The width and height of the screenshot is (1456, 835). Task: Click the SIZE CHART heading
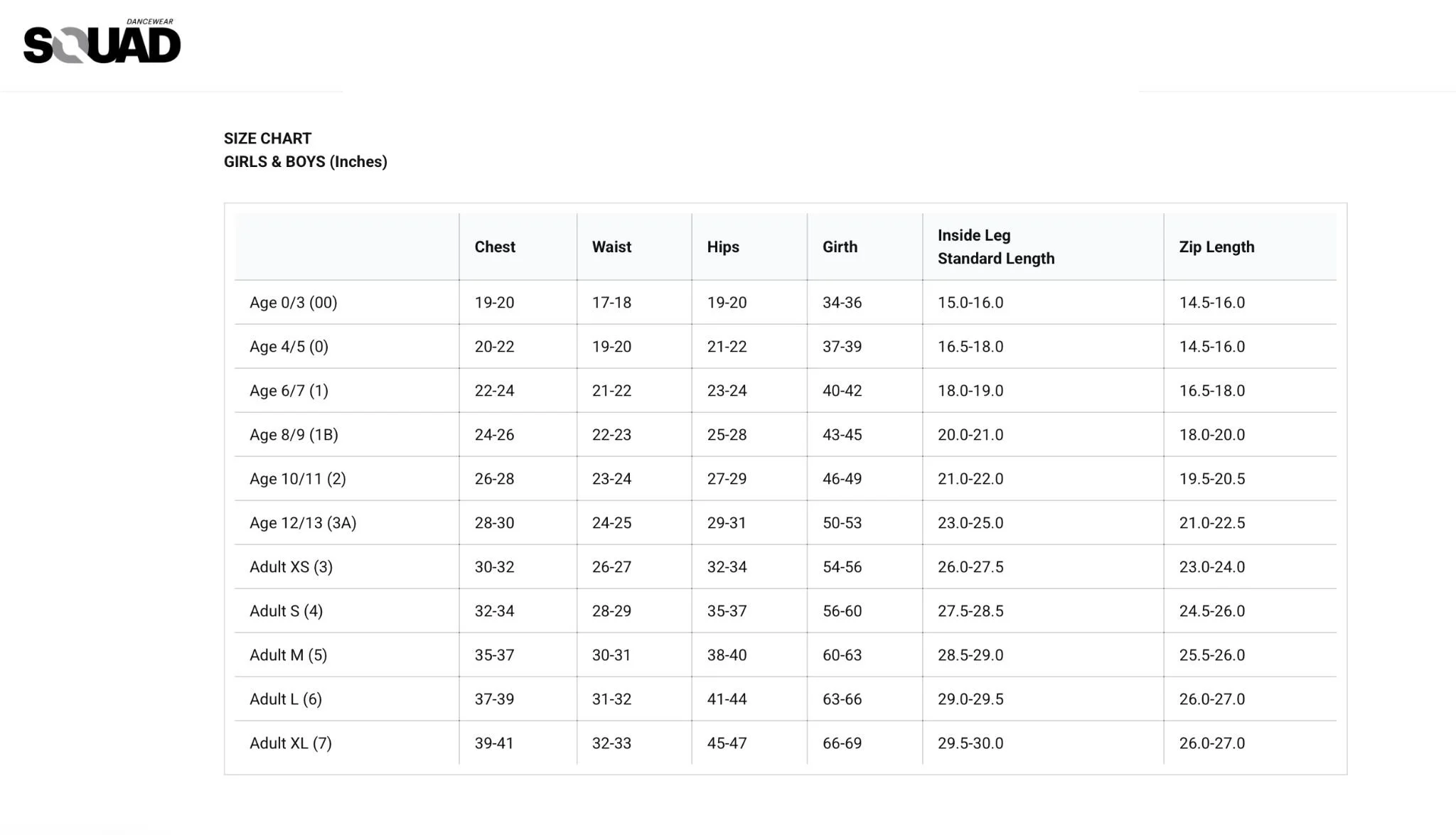[x=267, y=139]
